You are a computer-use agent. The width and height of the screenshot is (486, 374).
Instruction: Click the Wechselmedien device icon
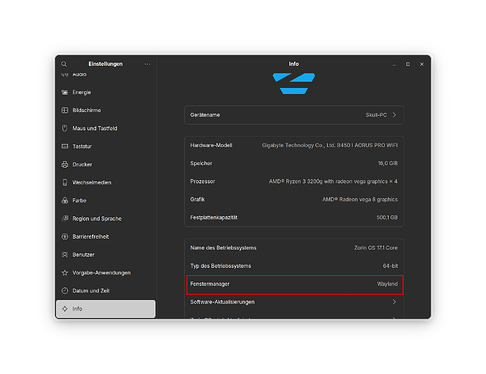[65, 182]
